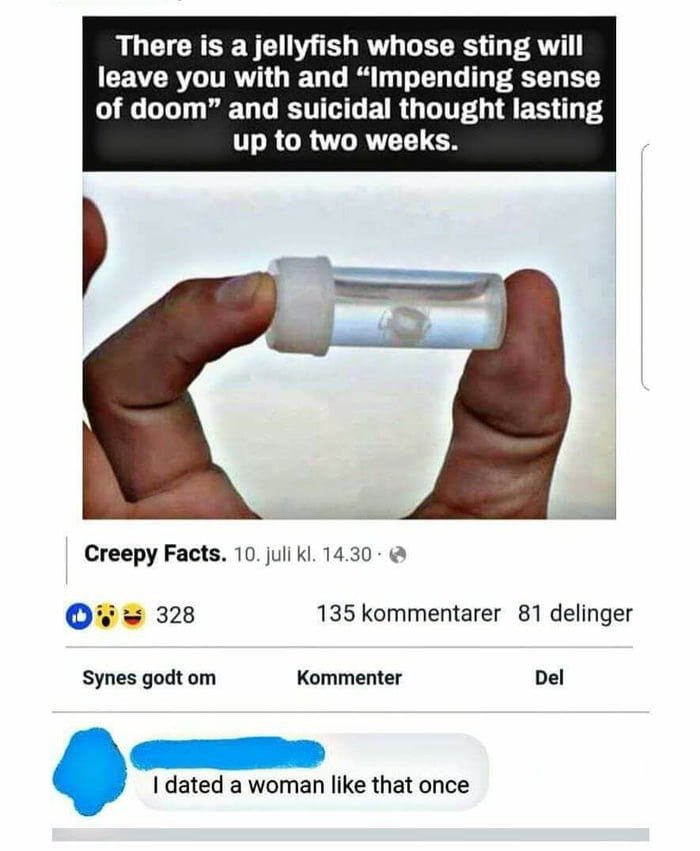Click the Kommenter button

coord(349,677)
